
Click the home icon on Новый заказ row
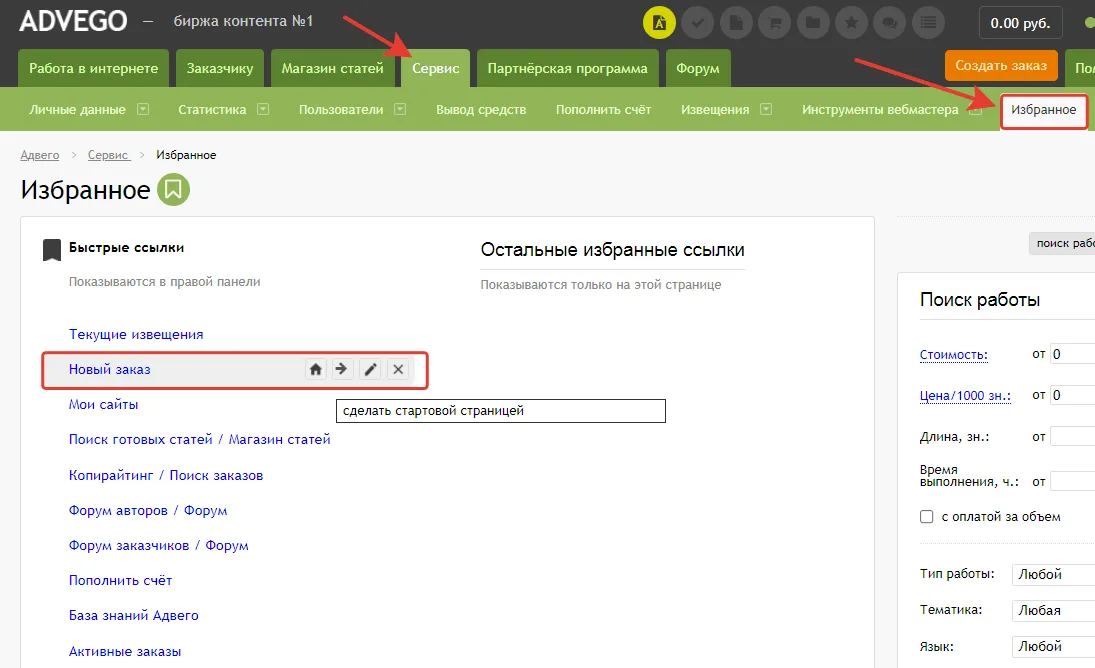click(315, 369)
